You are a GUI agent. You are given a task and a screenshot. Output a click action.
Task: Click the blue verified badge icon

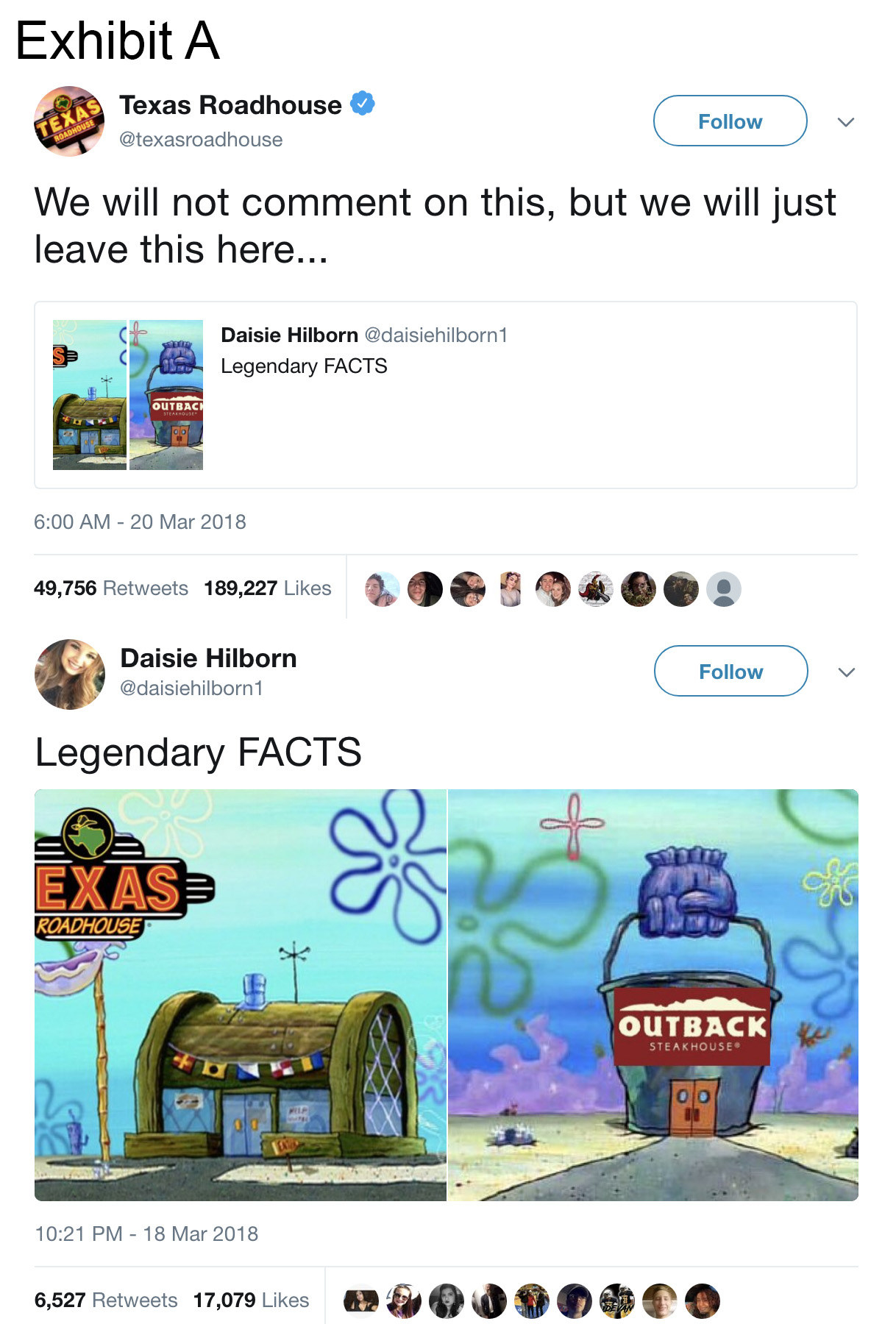(x=362, y=104)
